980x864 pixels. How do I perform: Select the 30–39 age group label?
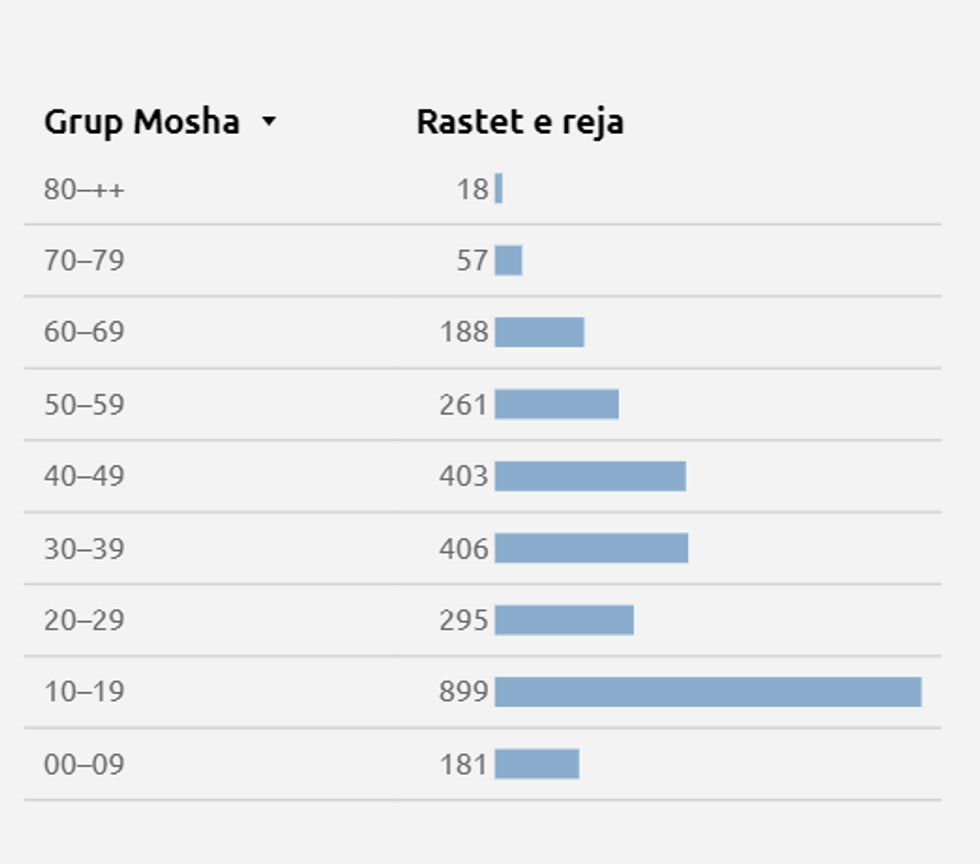pyautogui.click(x=84, y=548)
